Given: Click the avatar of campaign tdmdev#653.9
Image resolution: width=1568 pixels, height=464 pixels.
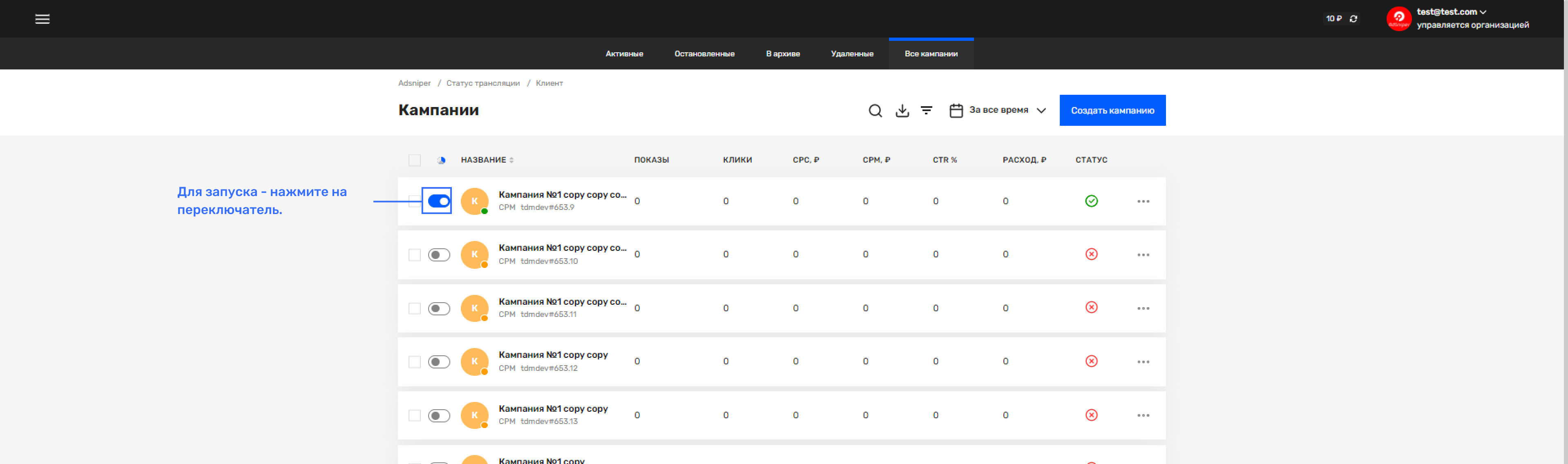Looking at the screenshot, I should (x=474, y=201).
